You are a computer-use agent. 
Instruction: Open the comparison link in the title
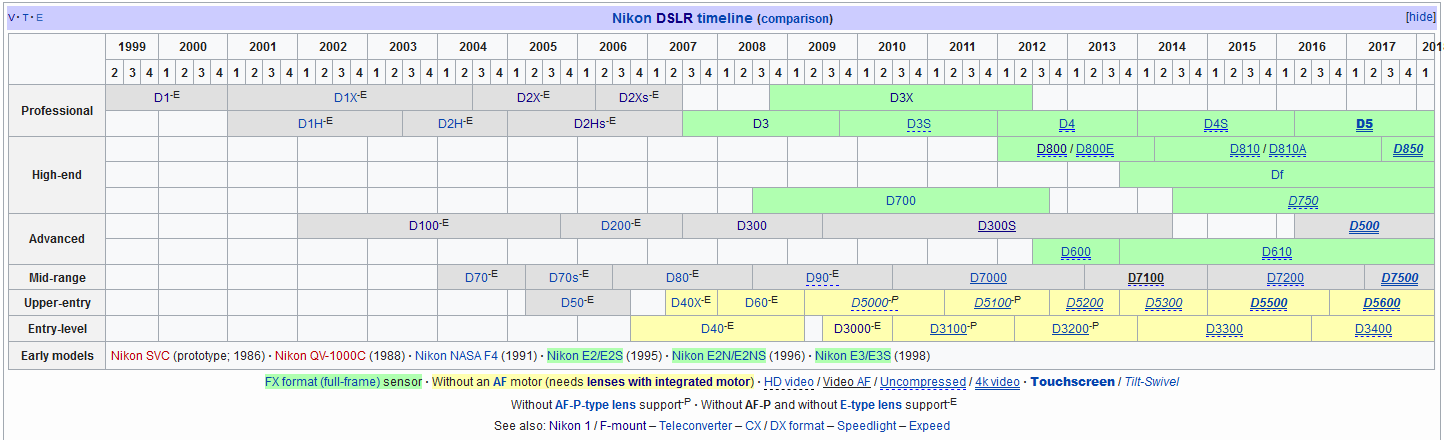(794, 18)
